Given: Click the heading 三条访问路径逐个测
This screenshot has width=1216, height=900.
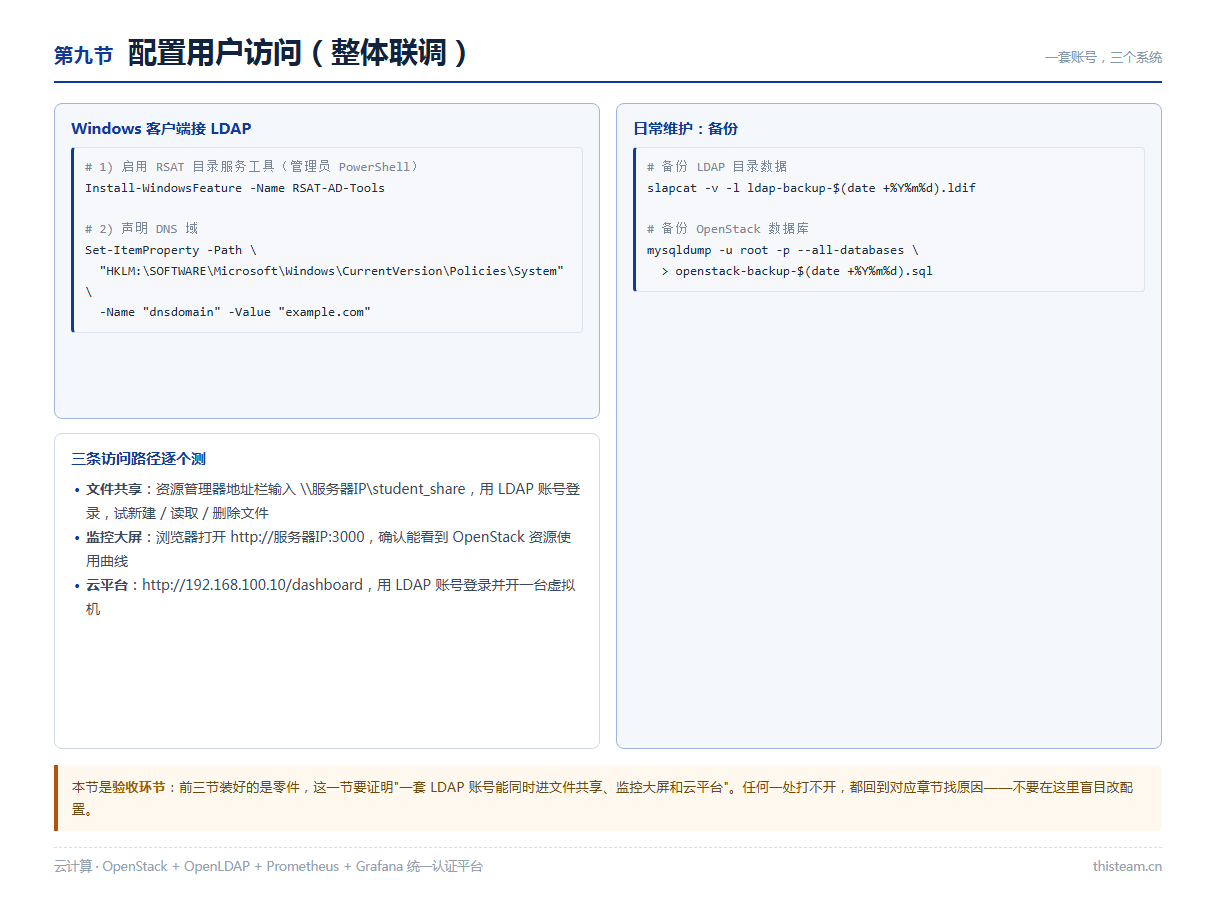Looking at the screenshot, I should [138, 459].
